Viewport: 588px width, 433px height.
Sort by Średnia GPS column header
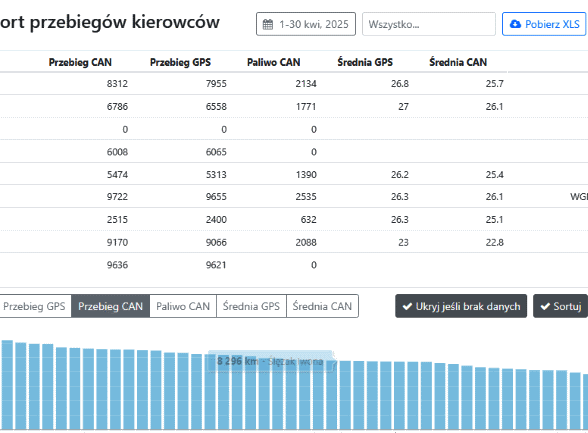tap(365, 62)
